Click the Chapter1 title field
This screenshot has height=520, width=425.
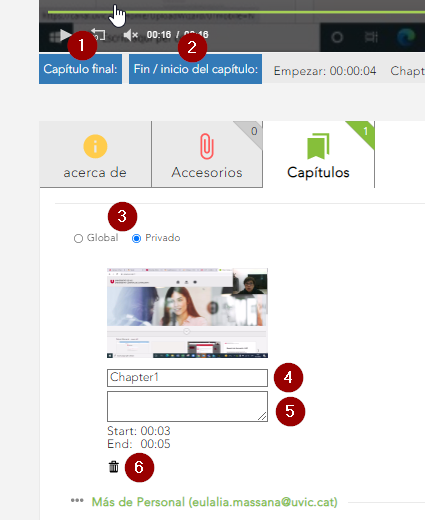click(187, 378)
